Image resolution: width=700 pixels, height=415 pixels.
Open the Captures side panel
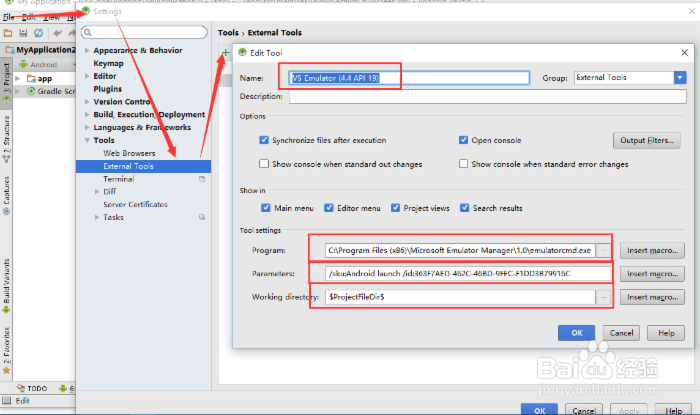click(6, 195)
